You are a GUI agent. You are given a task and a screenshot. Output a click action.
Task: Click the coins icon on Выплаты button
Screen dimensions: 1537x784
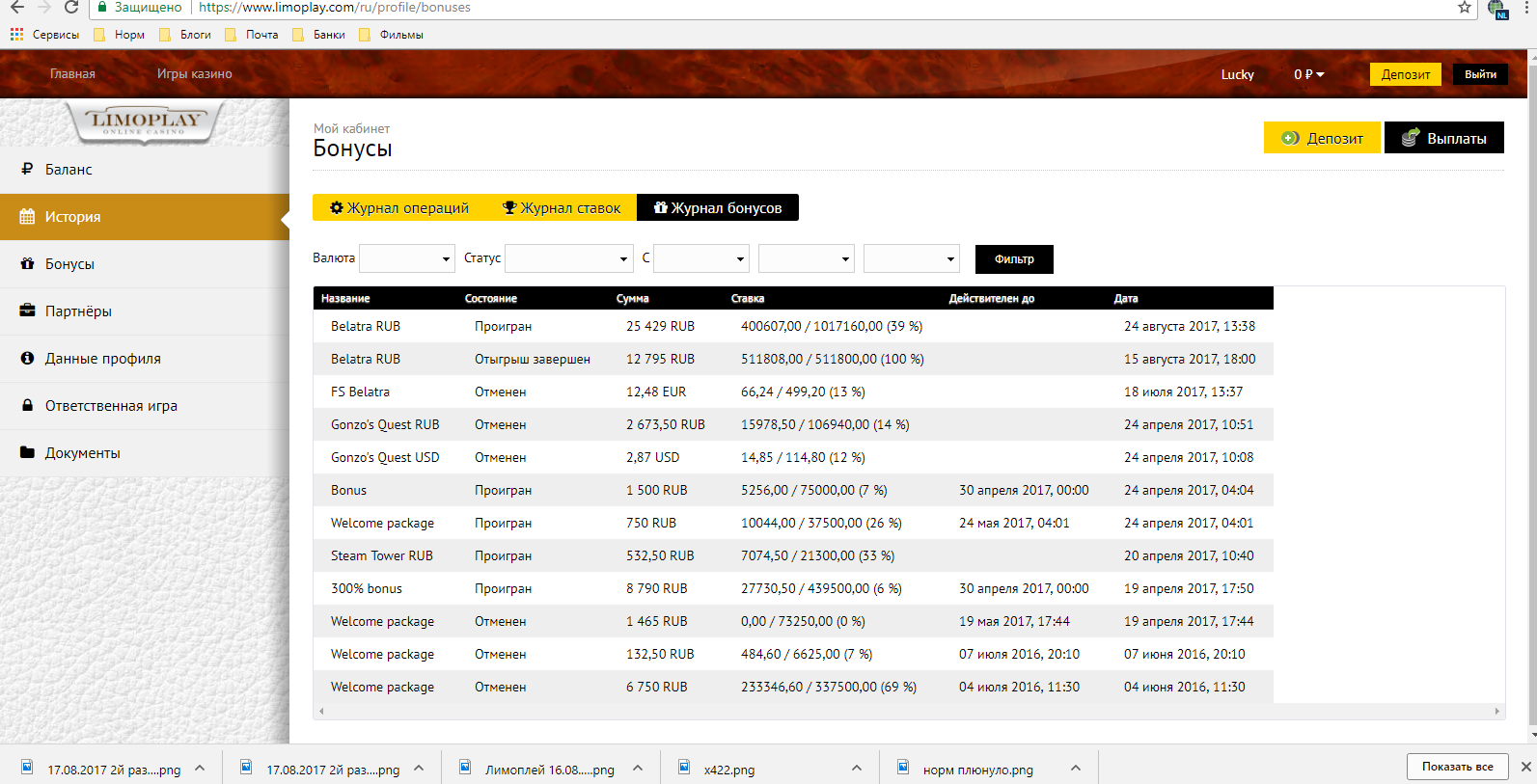coord(1411,137)
